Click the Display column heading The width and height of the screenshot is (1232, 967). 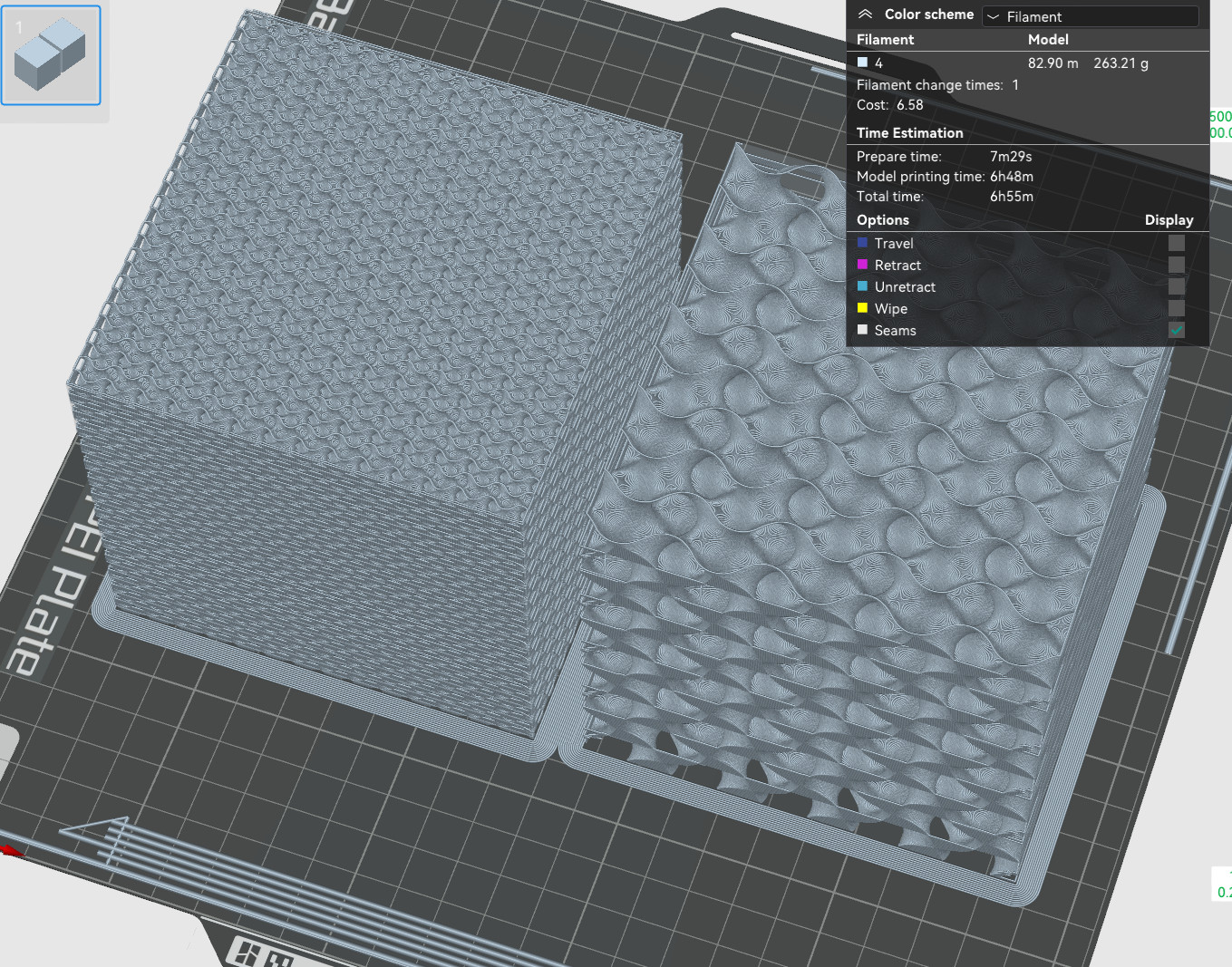pos(1169,220)
